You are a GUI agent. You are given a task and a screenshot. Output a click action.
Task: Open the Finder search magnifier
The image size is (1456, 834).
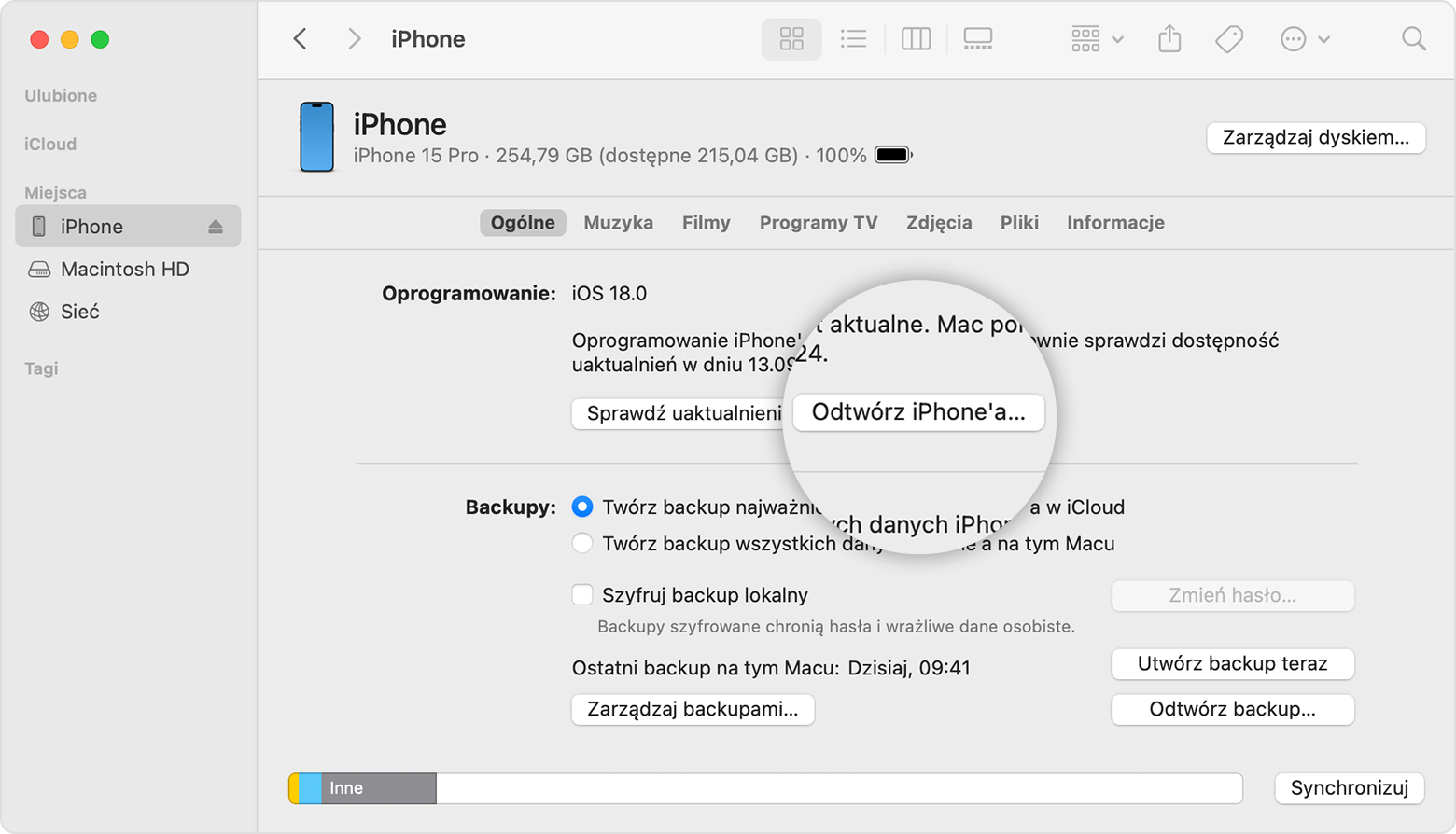click(x=1414, y=39)
